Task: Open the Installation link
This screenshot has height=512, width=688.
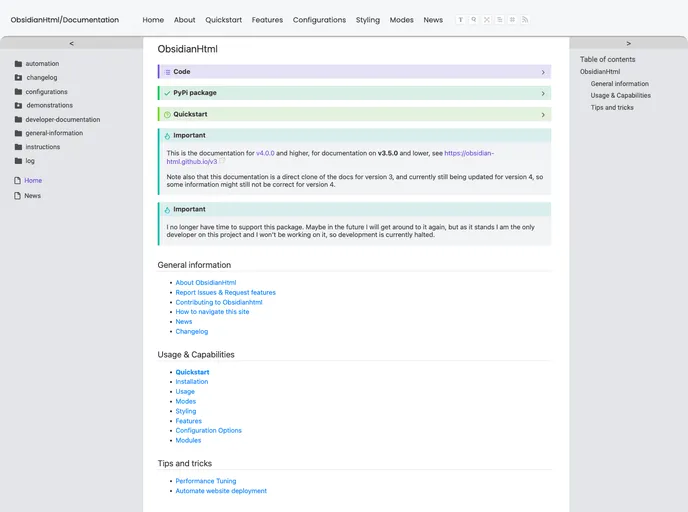Action: 192,382
